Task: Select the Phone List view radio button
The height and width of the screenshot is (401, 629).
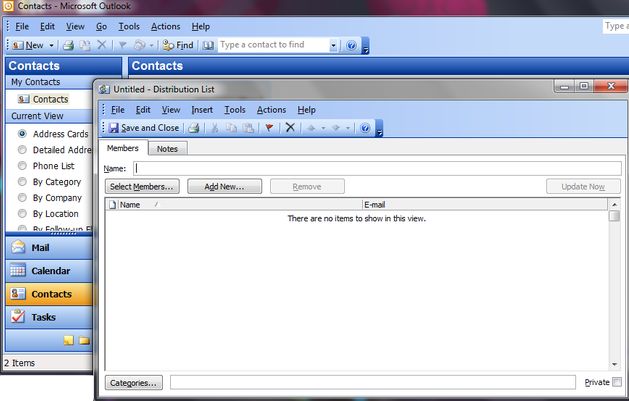Action: click(x=22, y=166)
